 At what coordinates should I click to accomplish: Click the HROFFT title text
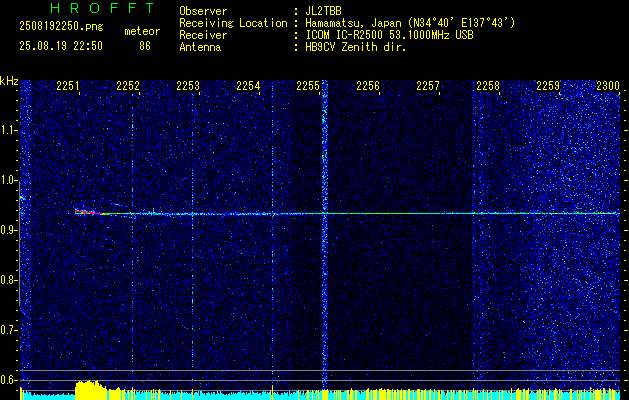(x=102, y=8)
